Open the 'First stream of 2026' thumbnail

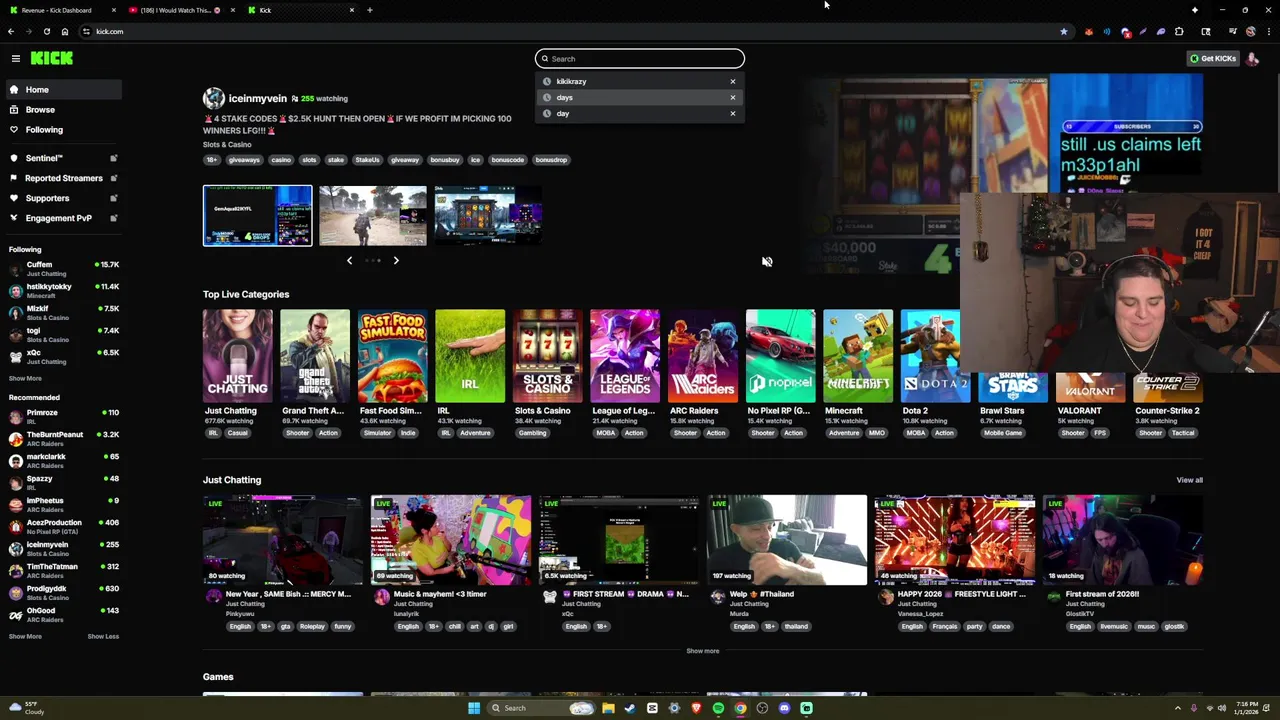[x=1123, y=540]
